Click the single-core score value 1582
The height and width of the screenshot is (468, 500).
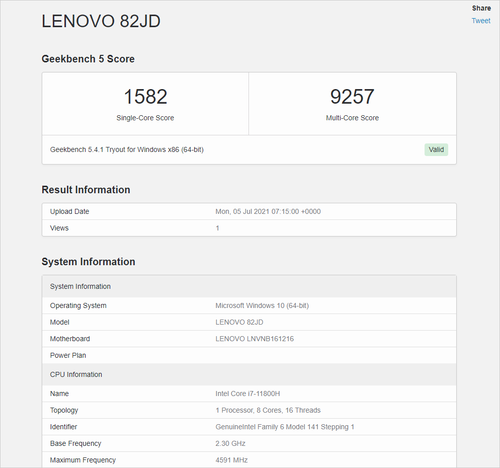145,97
